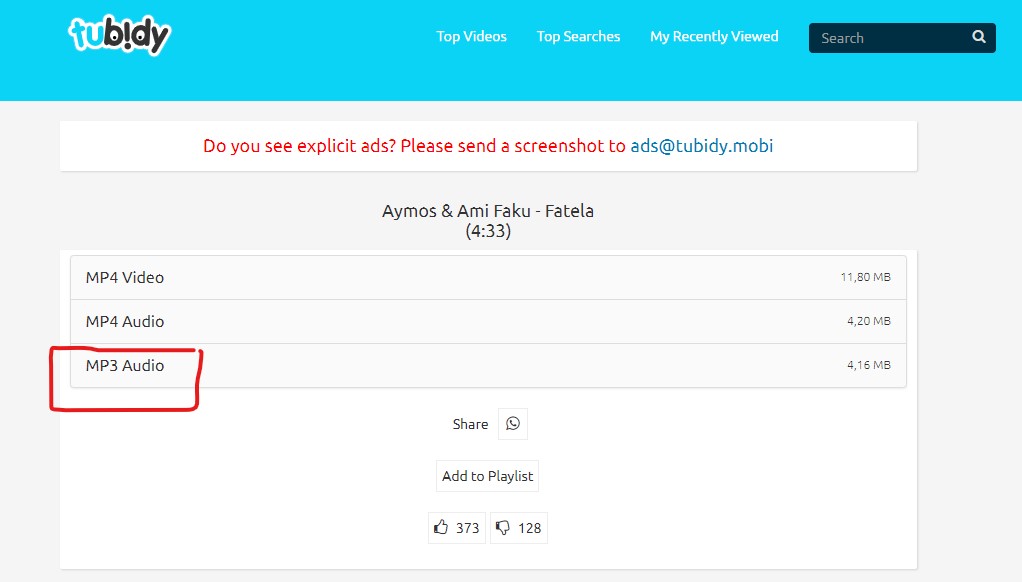Click the thumbs down icon

503,527
